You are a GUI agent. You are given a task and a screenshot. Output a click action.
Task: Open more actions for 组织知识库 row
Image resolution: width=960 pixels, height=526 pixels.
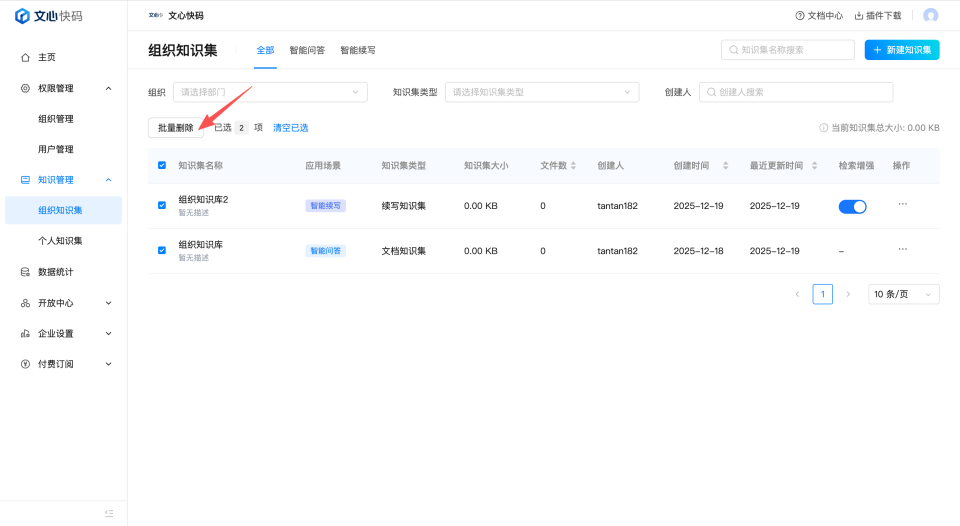[x=902, y=249]
